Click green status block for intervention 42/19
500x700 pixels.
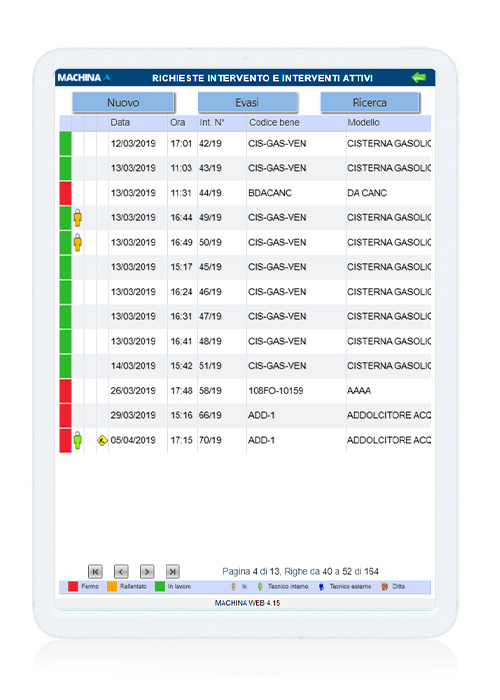tap(66, 144)
